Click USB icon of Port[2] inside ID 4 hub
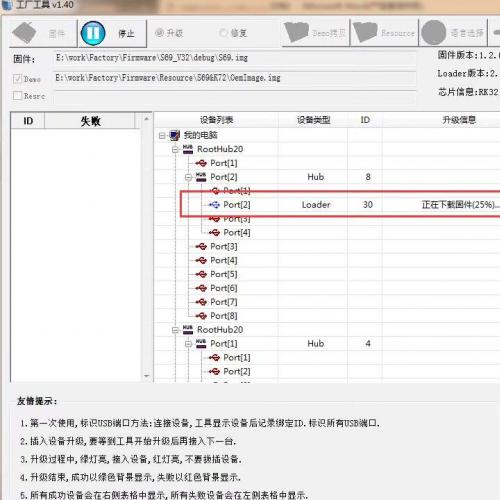Screen dimensions: 500x500 [214, 372]
